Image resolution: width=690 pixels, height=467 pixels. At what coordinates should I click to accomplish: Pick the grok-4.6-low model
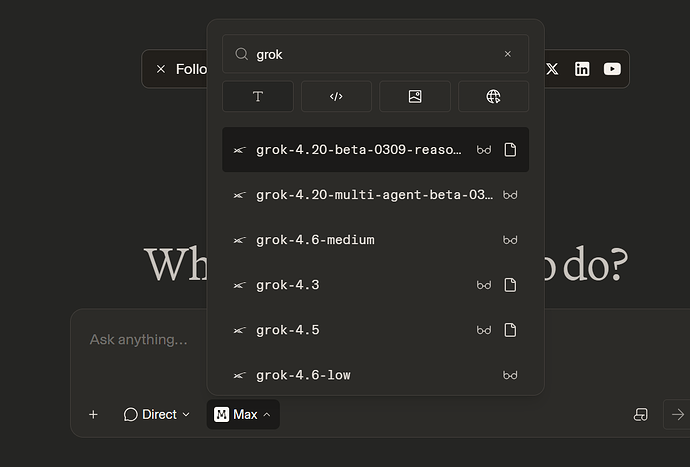point(375,375)
